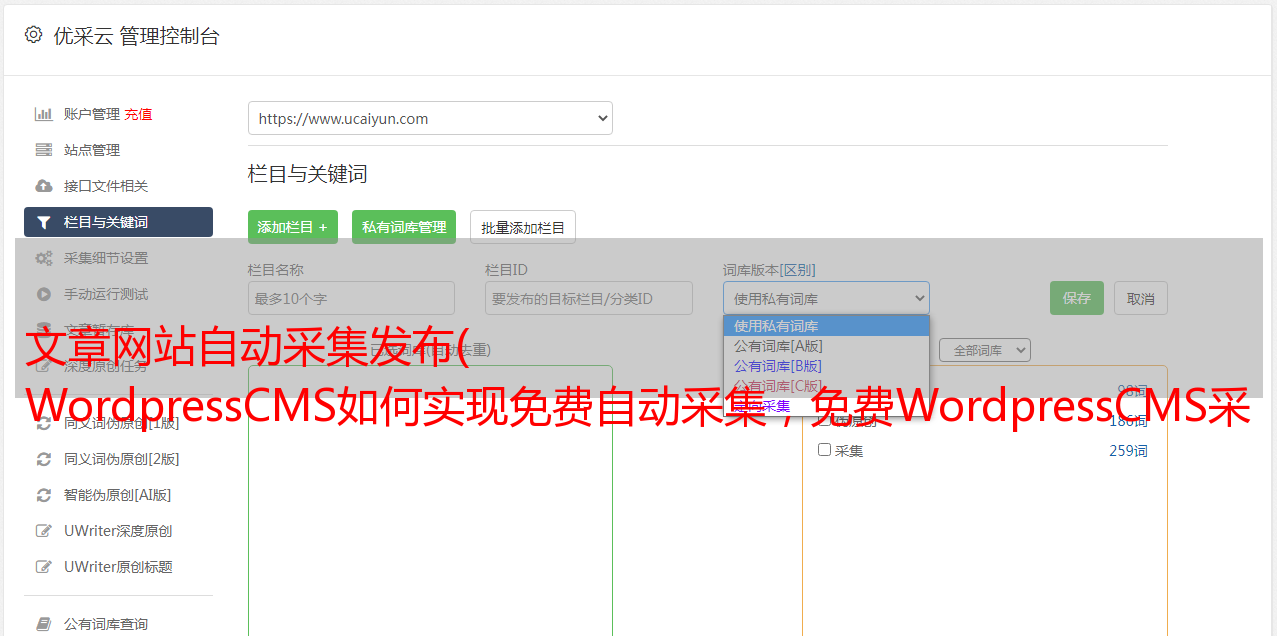Screen dimensions: 1277x636
Task: Focus the 栏目ID input field
Action: 589,298
